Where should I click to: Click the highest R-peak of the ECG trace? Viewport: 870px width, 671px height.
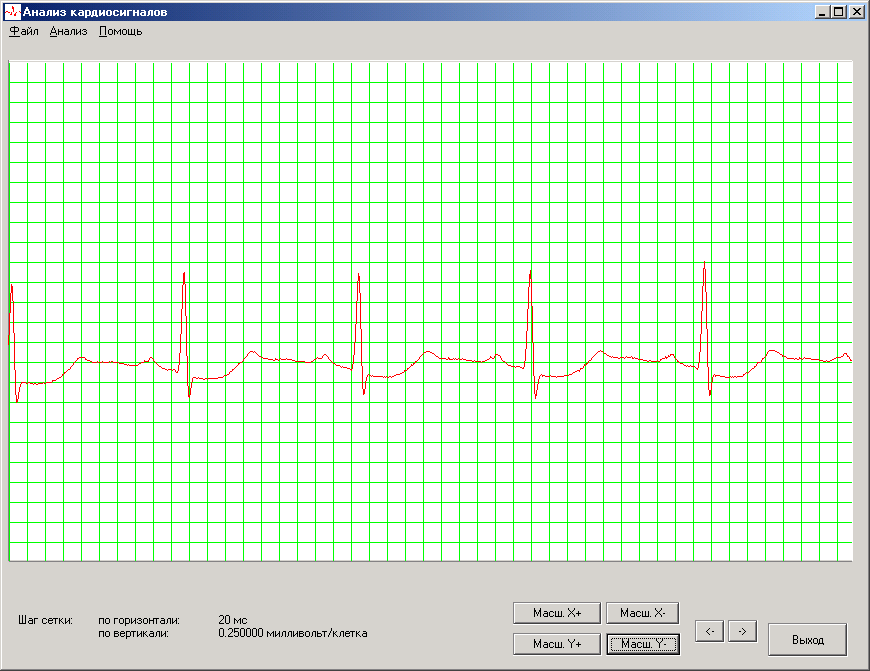pyautogui.click(x=704, y=263)
